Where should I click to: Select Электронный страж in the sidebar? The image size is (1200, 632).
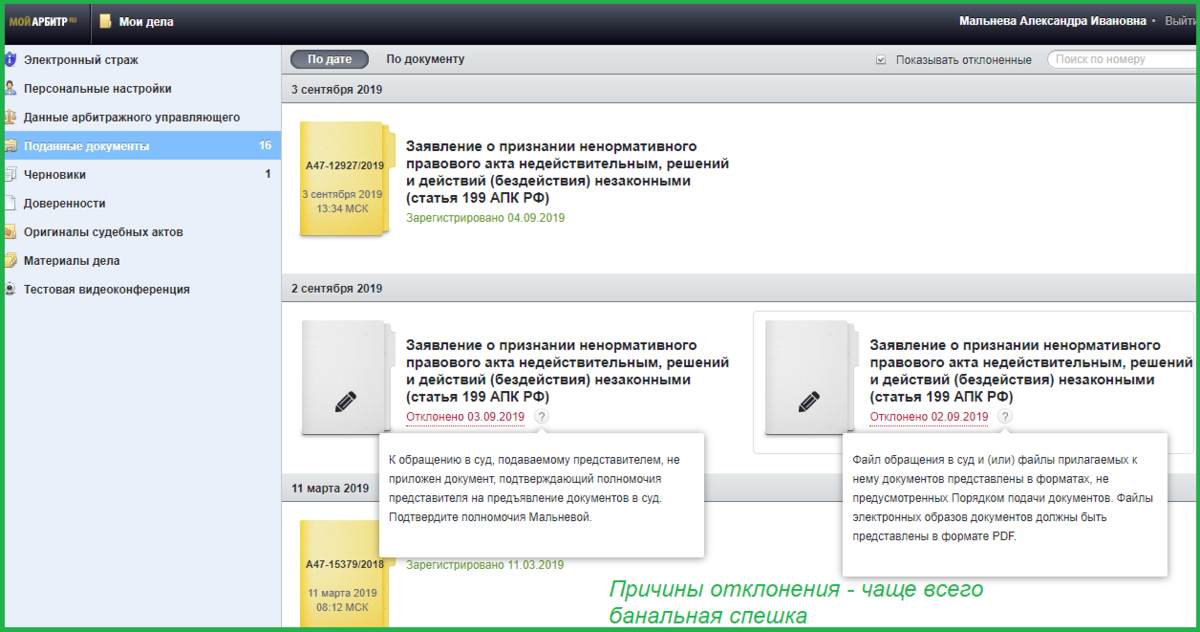click(x=81, y=60)
